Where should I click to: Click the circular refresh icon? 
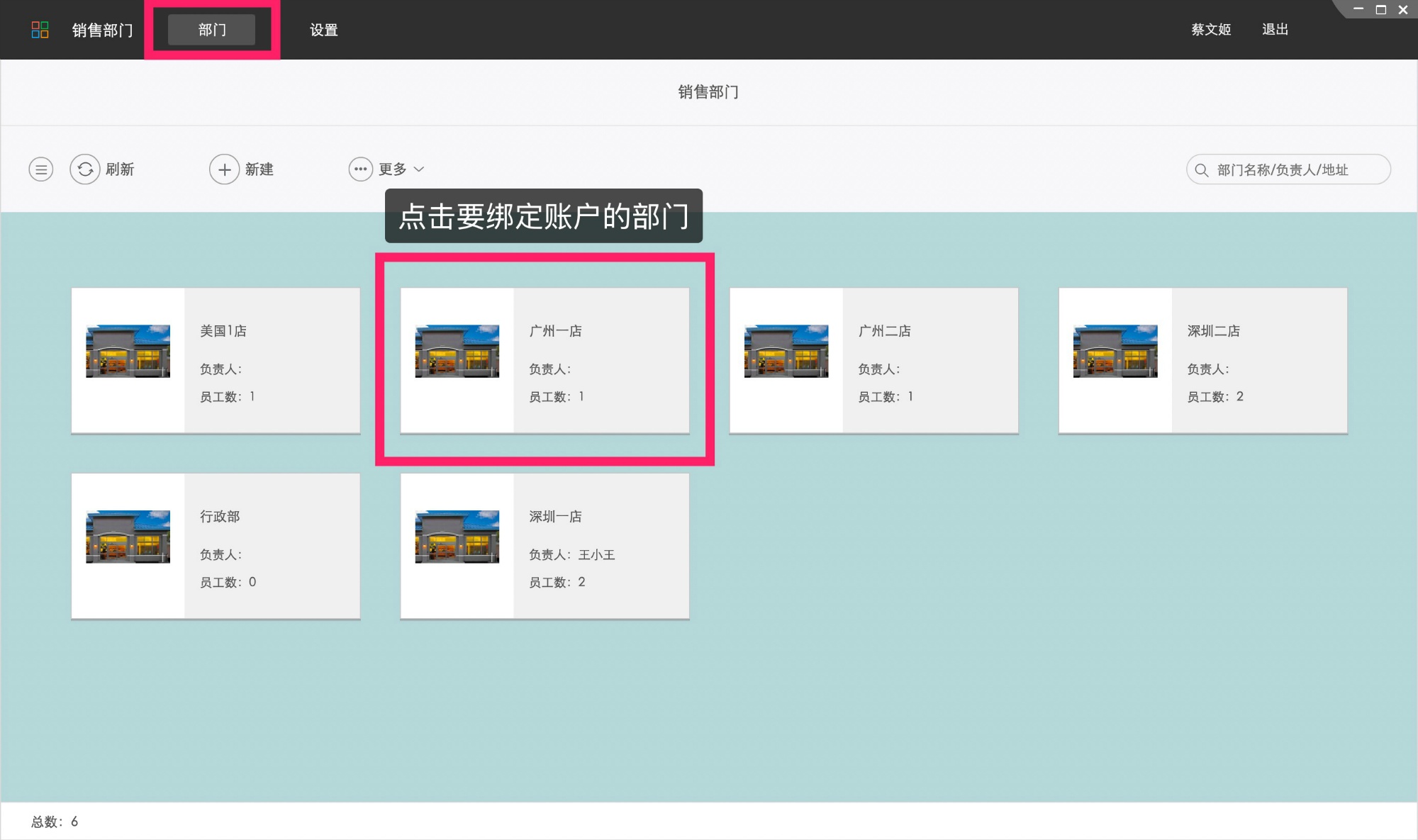(x=85, y=169)
